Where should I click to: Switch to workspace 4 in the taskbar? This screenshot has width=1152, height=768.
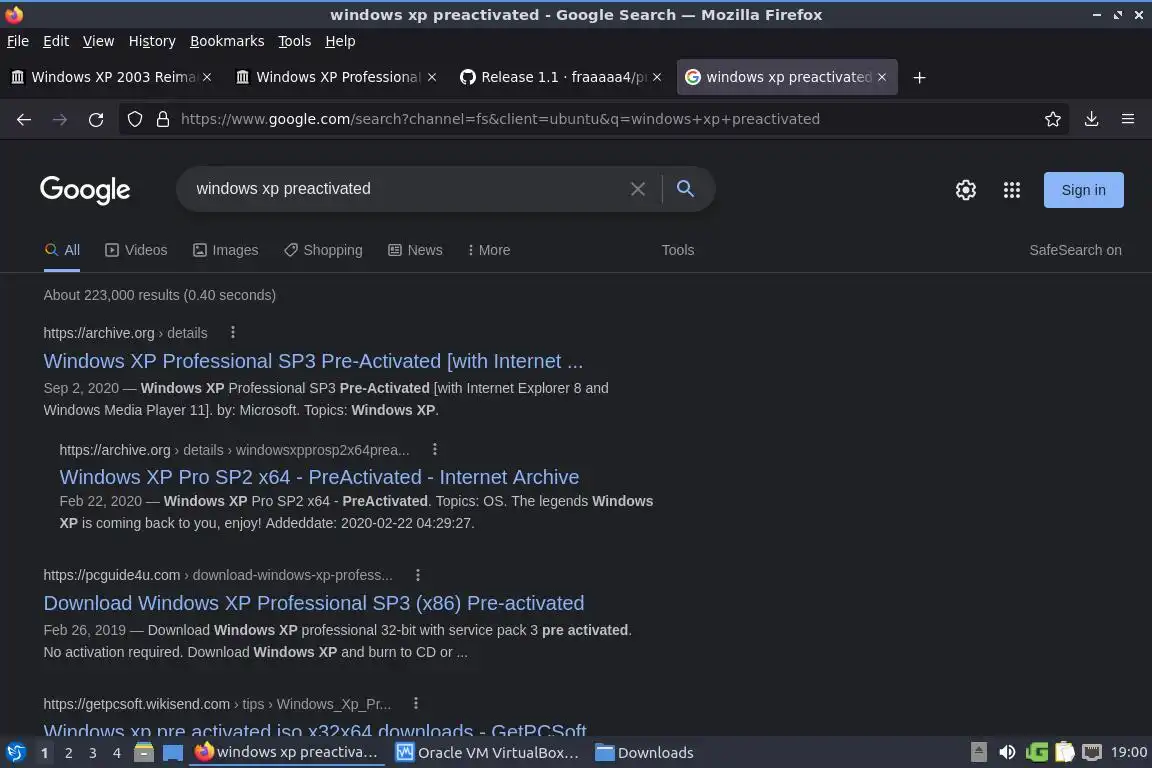pos(116,753)
